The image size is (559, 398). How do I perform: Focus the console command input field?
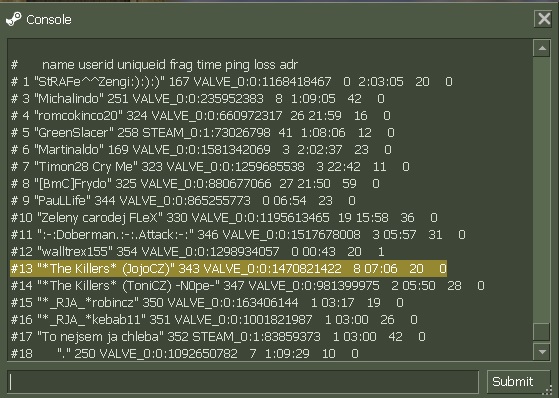point(243,382)
